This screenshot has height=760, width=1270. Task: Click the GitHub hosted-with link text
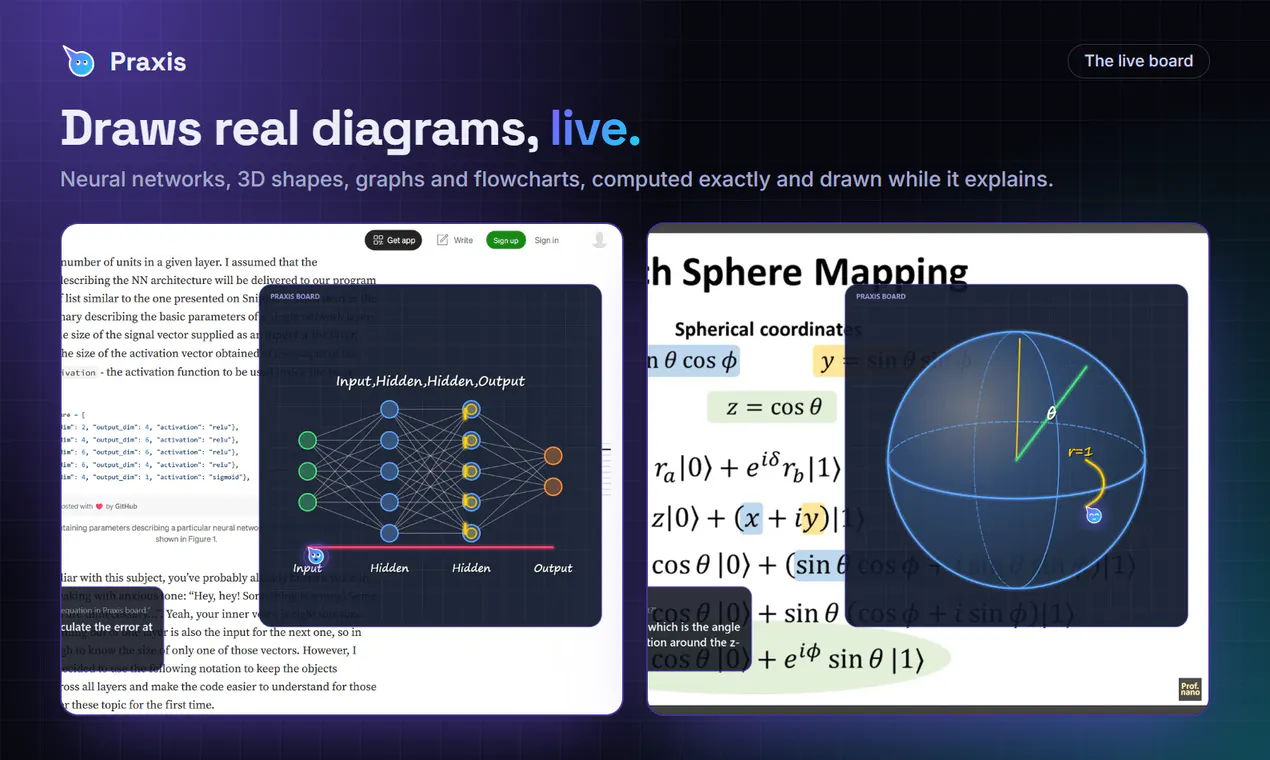127,507
